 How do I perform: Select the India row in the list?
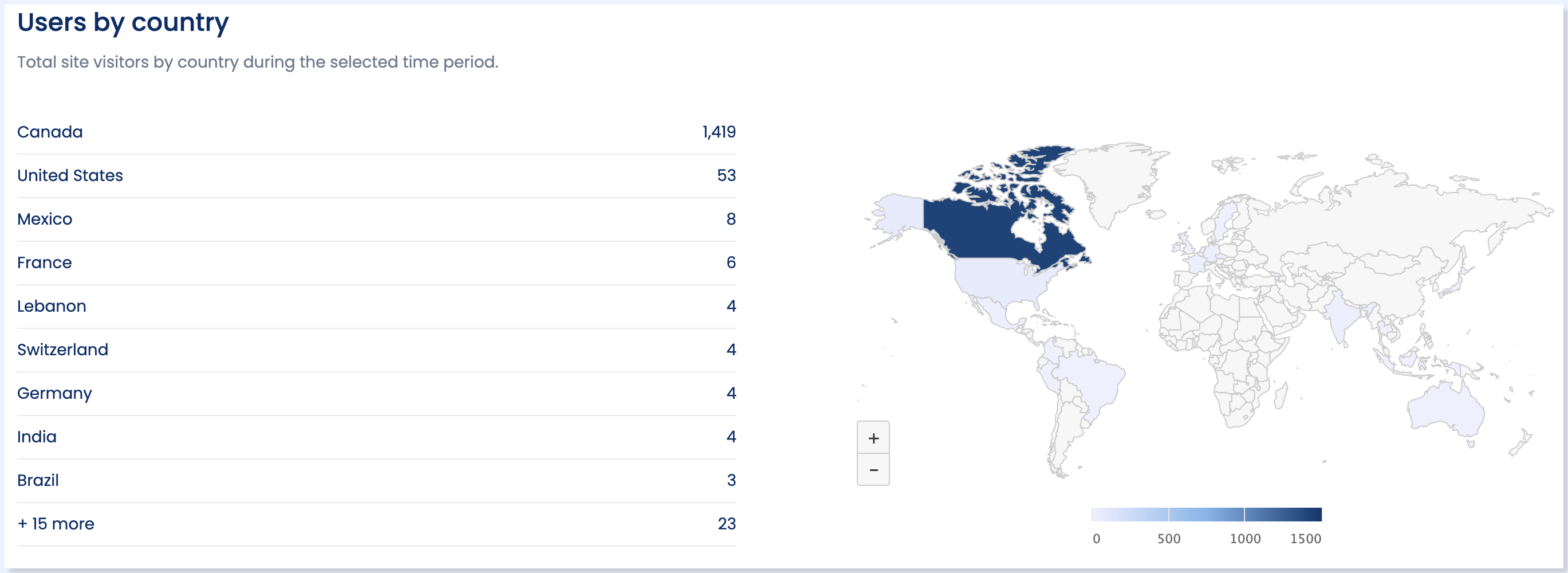coord(376,437)
